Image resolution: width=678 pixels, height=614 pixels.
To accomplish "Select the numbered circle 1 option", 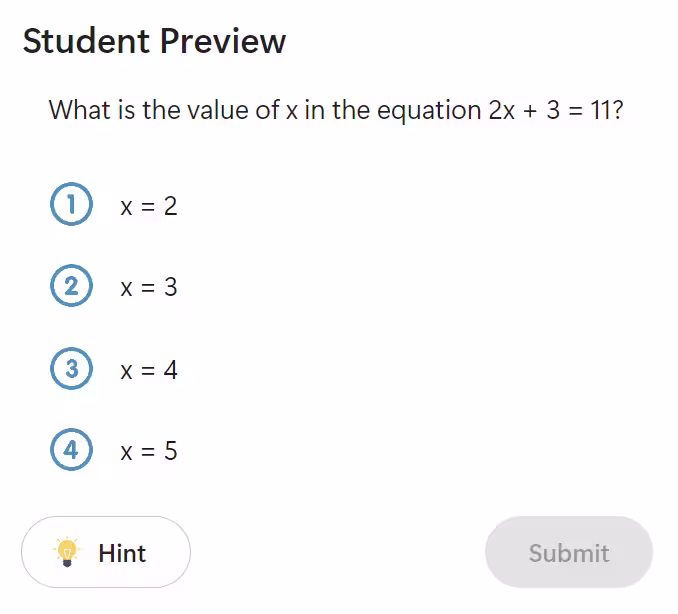I will pos(71,205).
